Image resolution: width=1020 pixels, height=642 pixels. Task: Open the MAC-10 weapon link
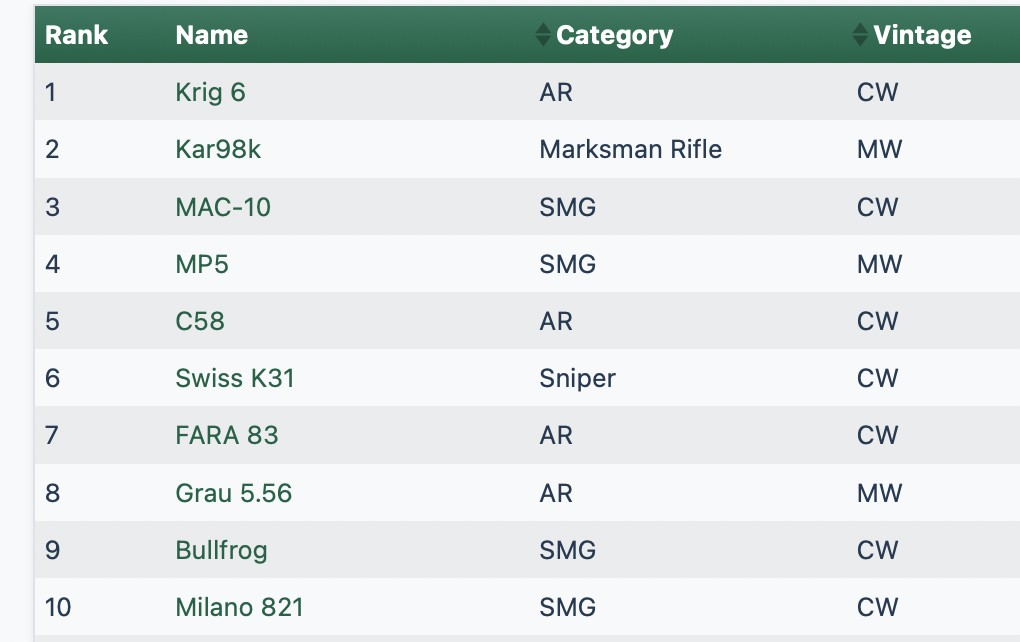pyautogui.click(x=223, y=207)
